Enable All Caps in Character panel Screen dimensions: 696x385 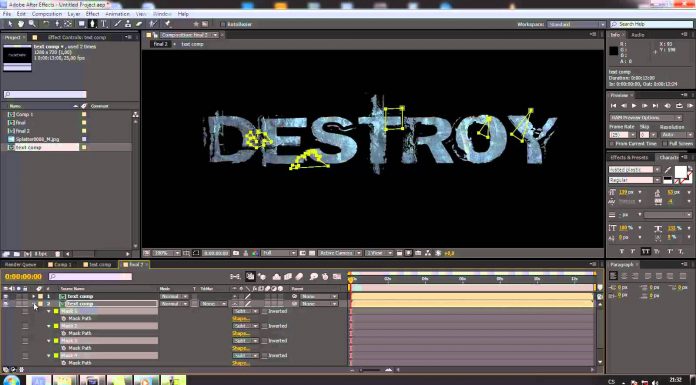point(645,251)
